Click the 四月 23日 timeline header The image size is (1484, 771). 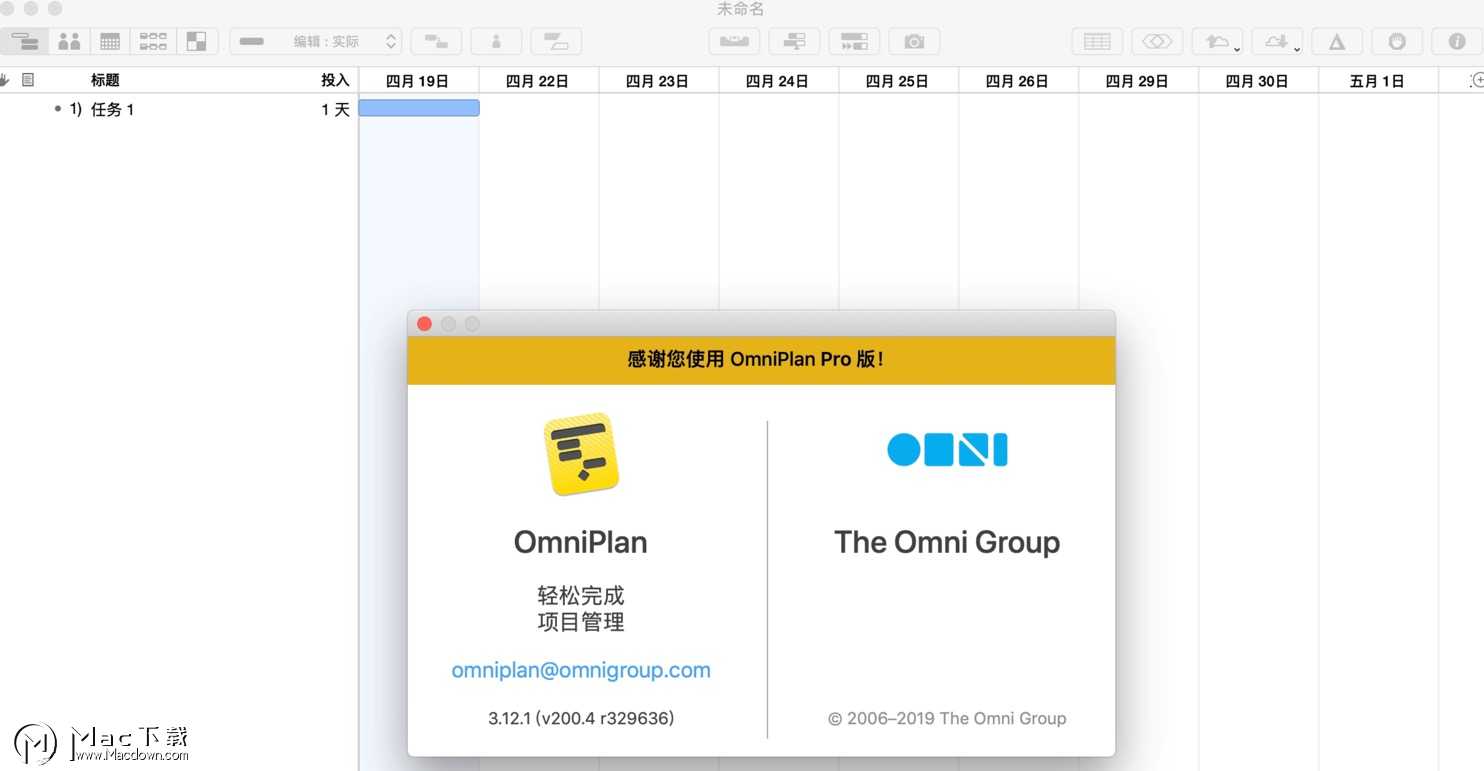[659, 81]
